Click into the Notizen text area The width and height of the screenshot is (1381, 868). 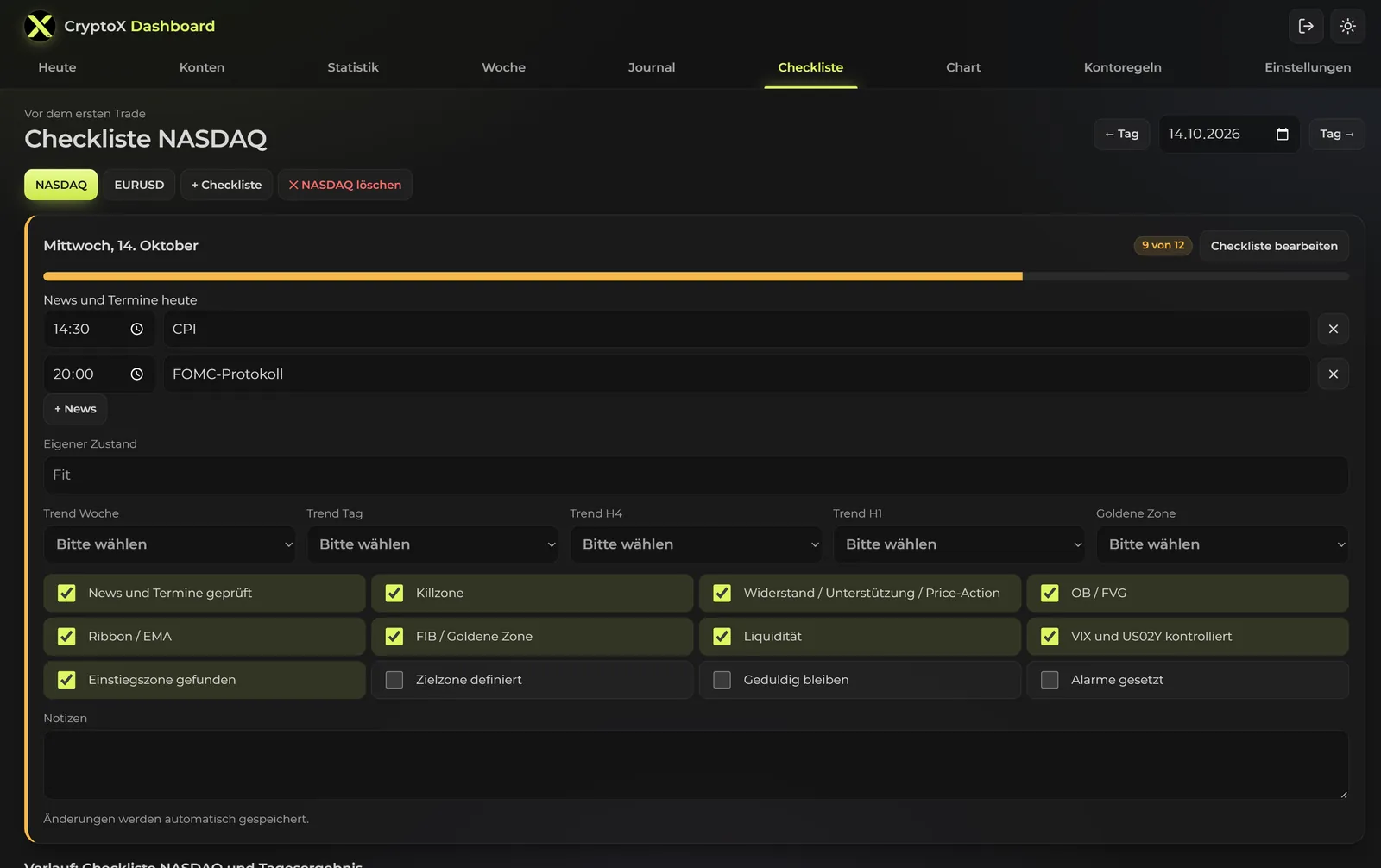696,764
